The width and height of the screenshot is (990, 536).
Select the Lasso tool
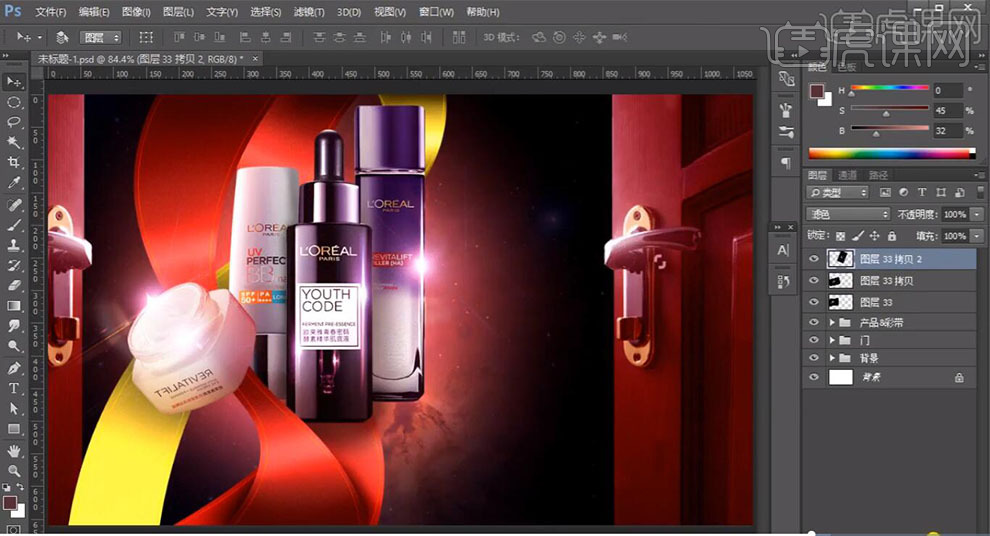13,122
